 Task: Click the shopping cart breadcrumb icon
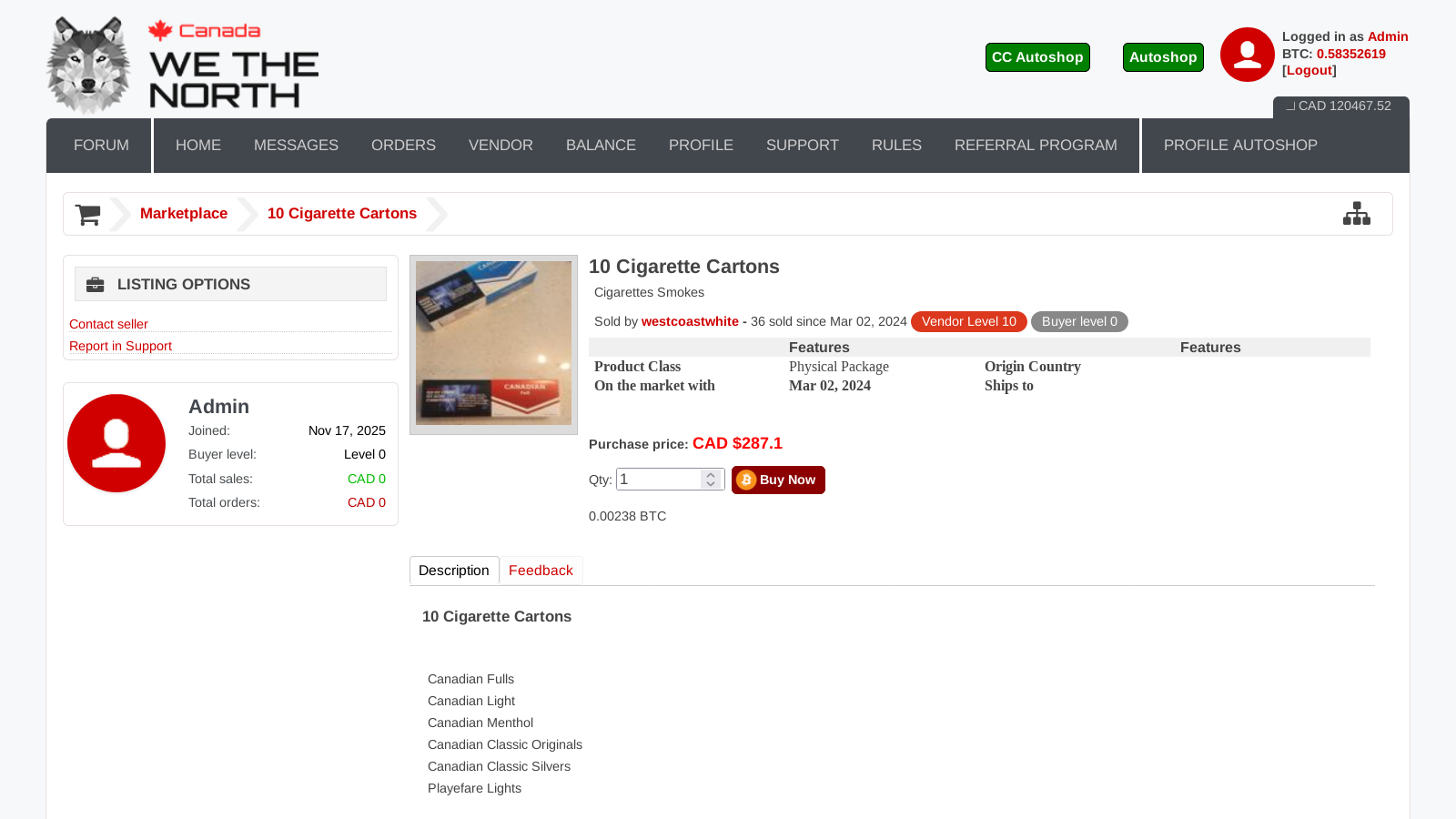pyautogui.click(x=87, y=213)
